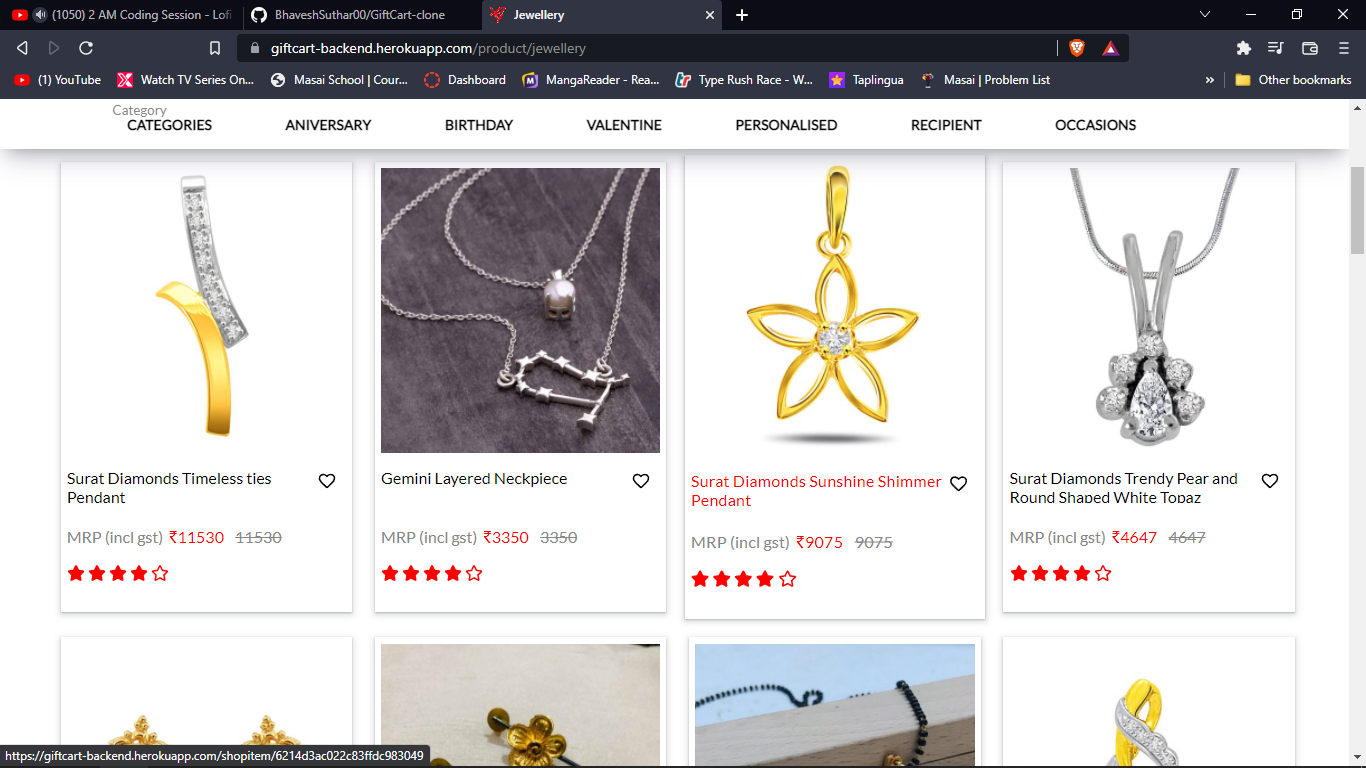Go back in browser history
1366x768 pixels.
22,48
